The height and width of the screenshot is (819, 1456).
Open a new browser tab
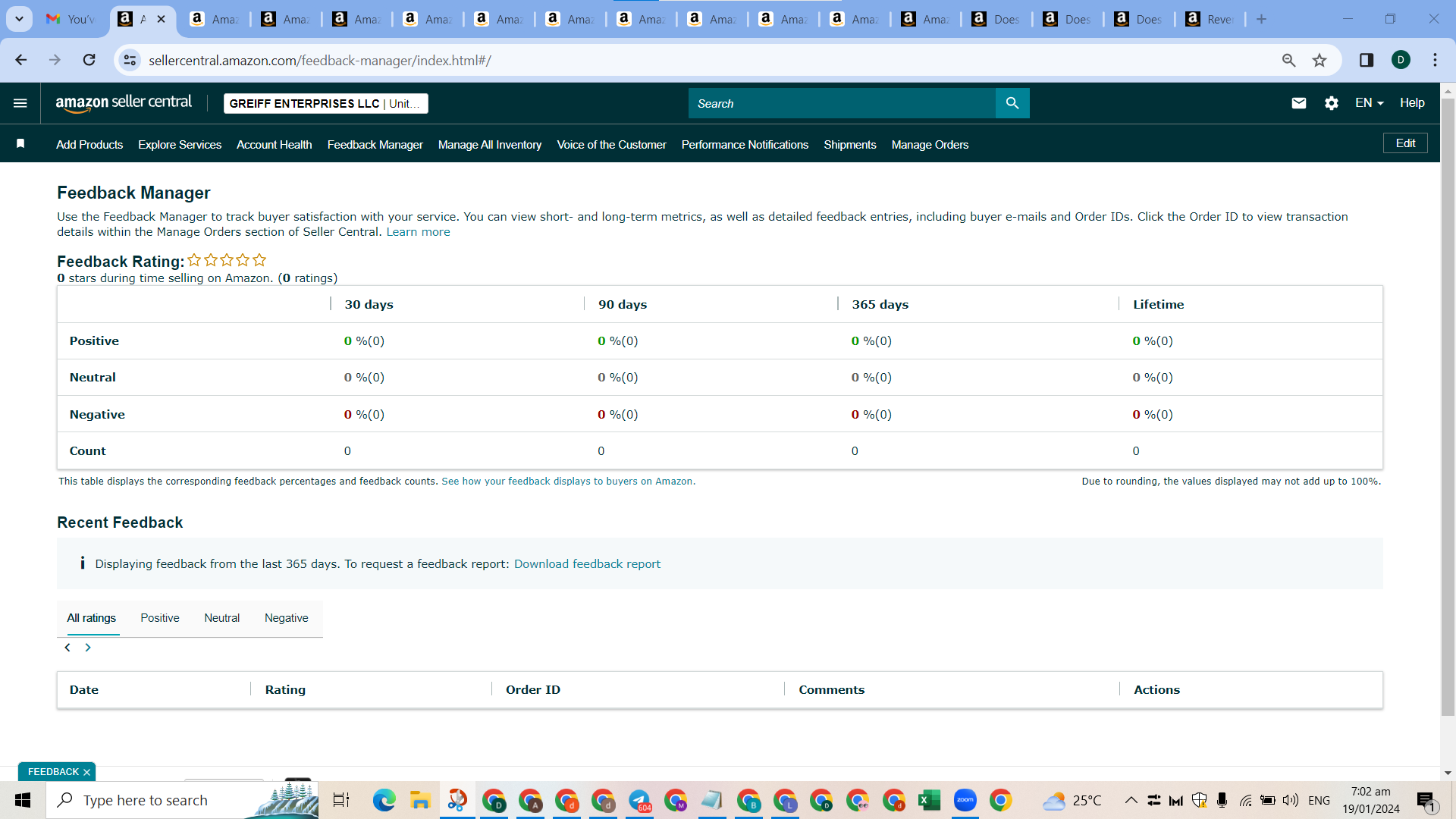(1261, 19)
